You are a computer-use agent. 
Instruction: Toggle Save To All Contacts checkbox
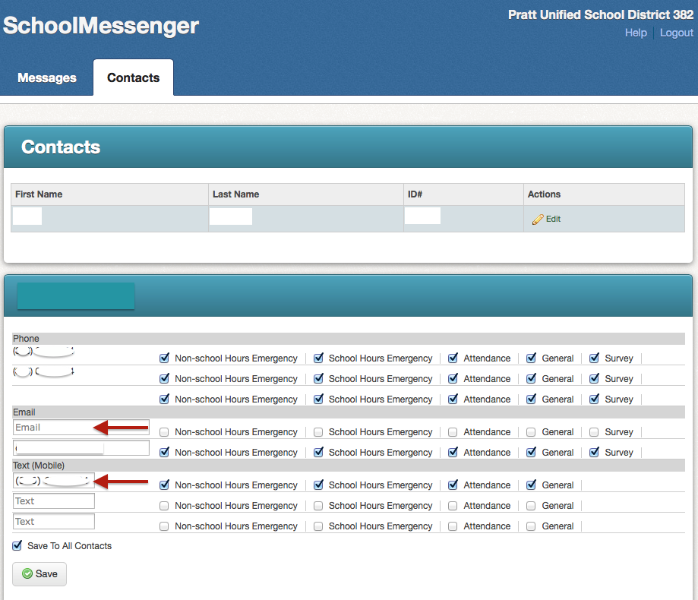pyautogui.click(x=17, y=546)
